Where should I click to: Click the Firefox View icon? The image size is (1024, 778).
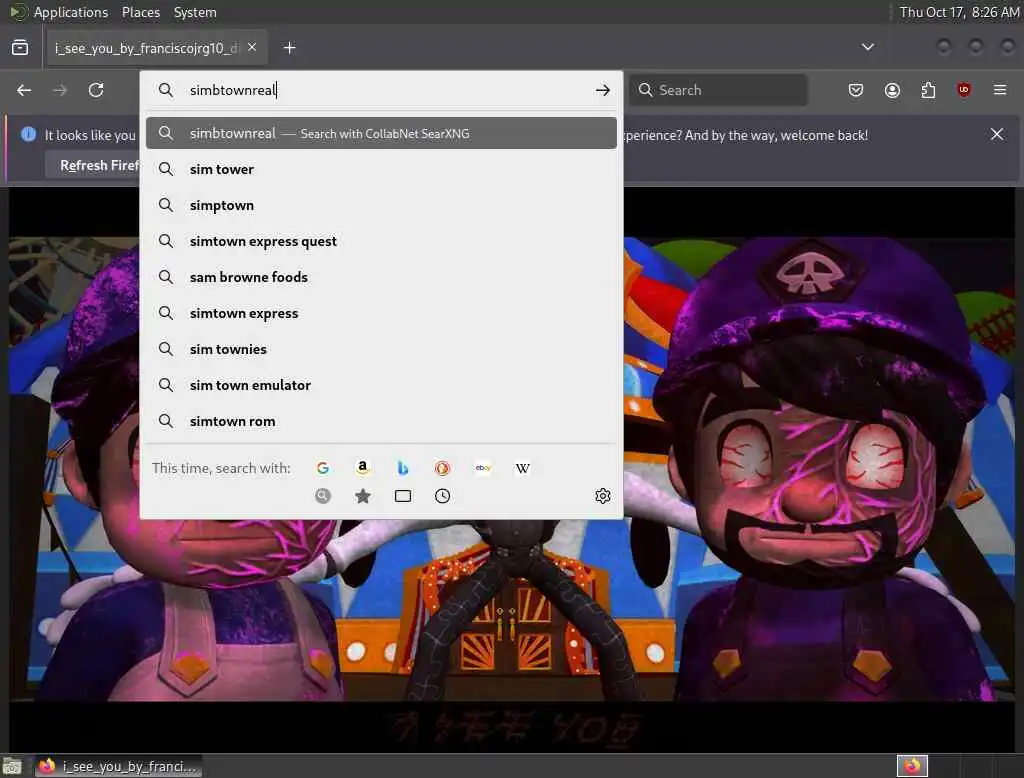(x=20, y=48)
